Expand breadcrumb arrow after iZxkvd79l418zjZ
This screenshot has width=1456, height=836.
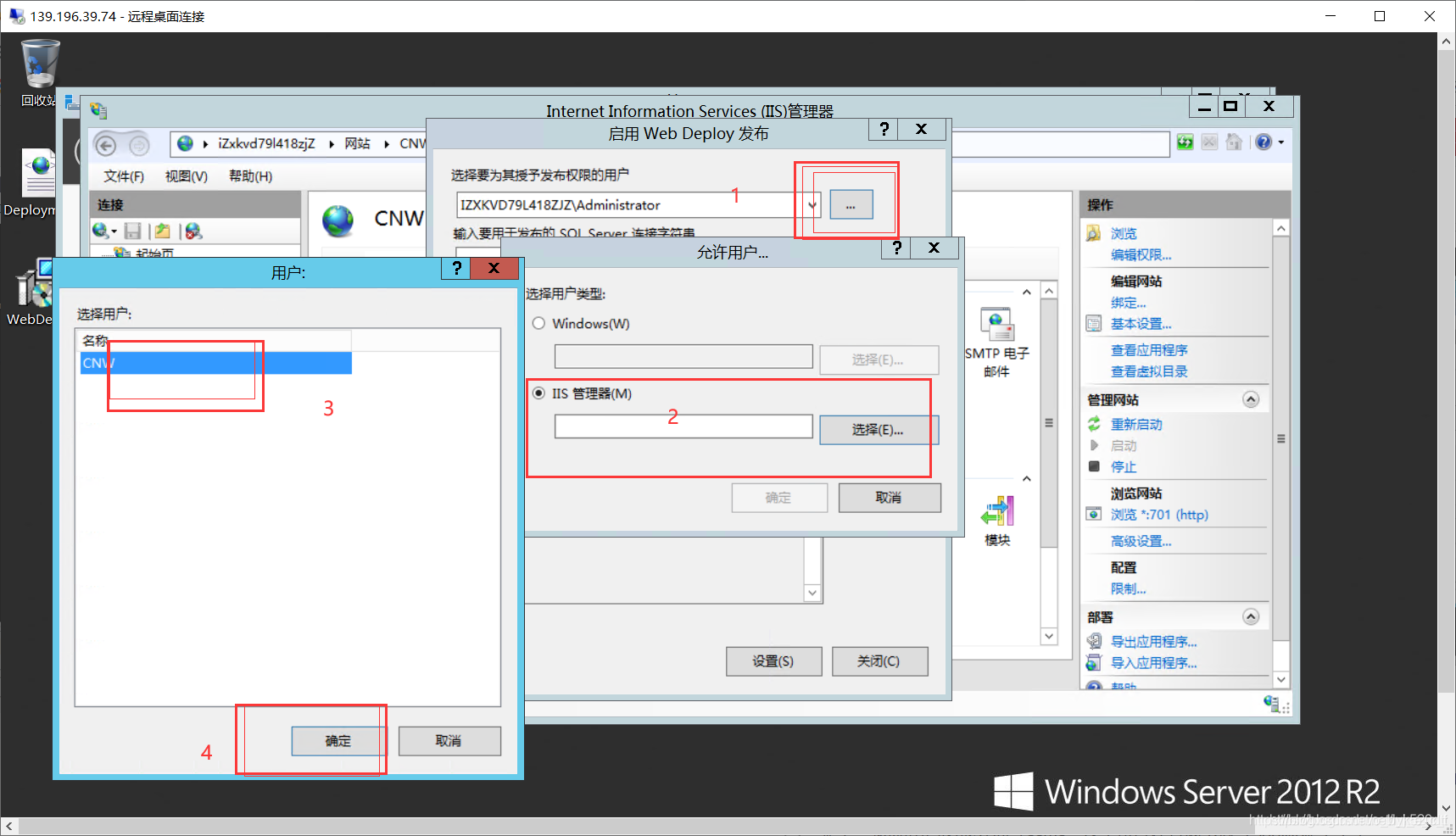click(x=332, y=144)
